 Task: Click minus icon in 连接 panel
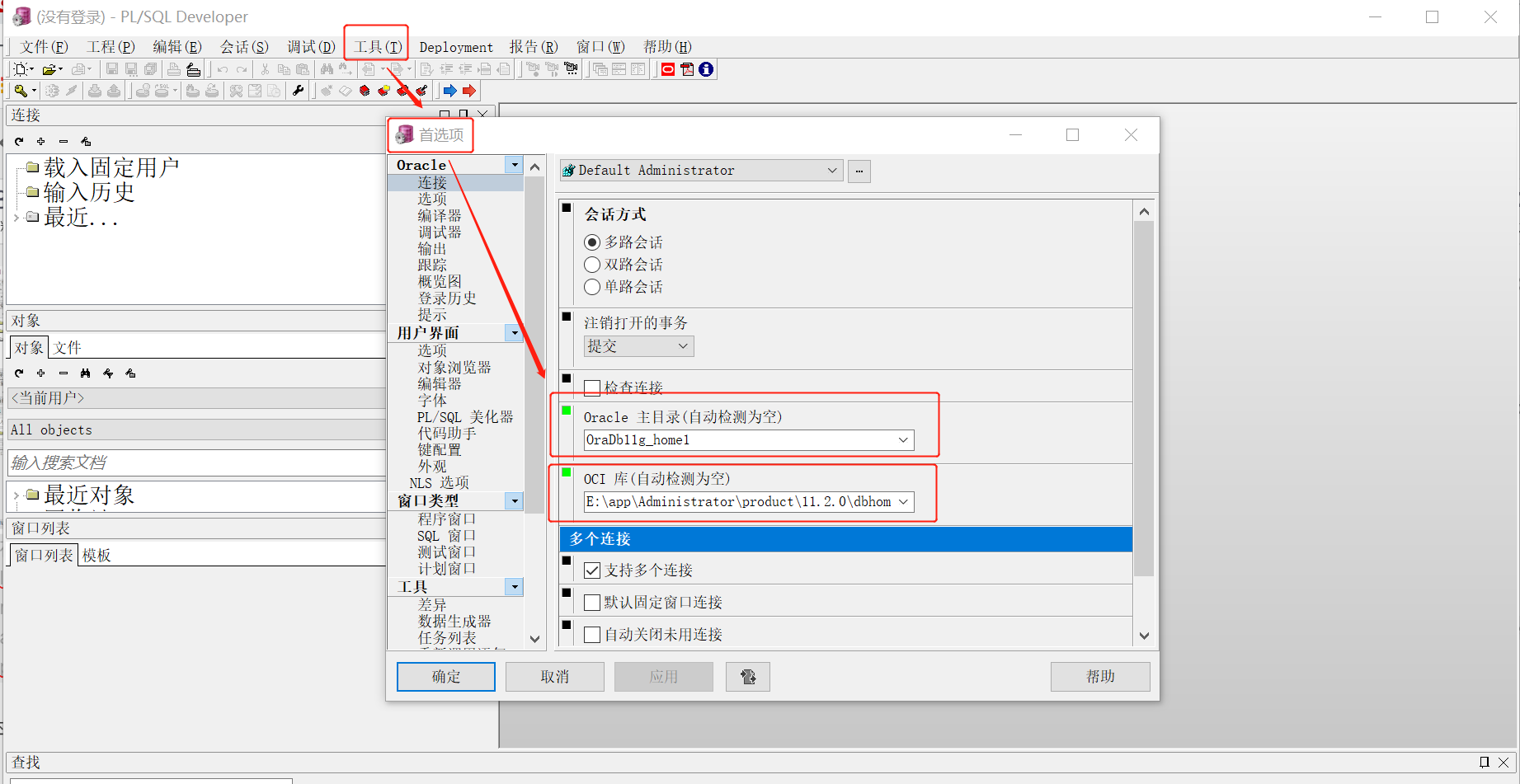point(64,142)
